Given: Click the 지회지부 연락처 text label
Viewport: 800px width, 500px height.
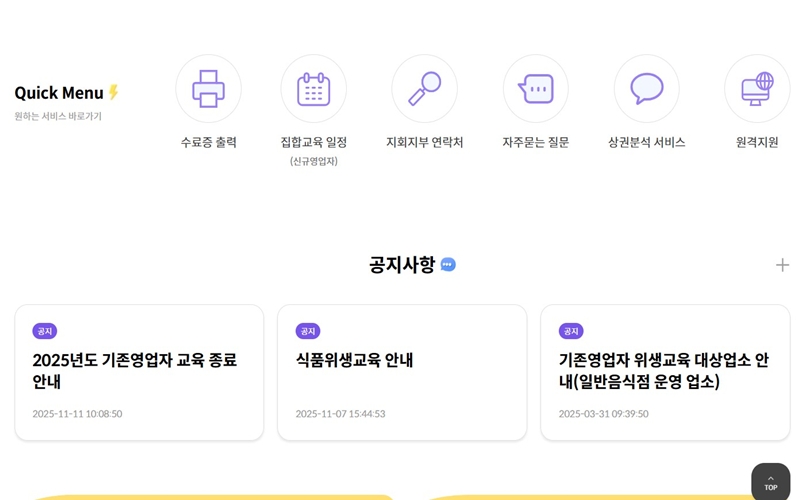Looking at the screenshot, I should (424, 142).
